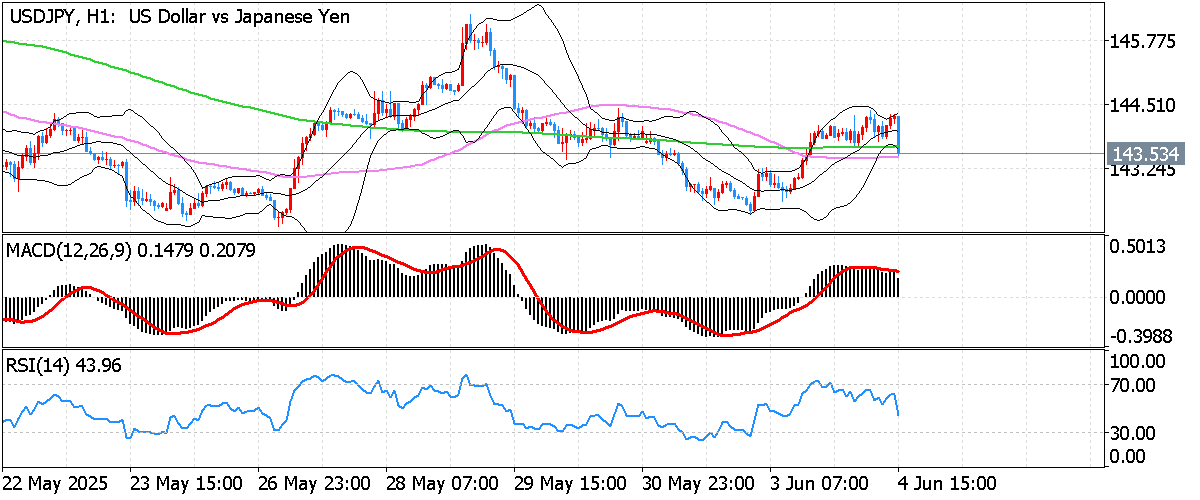
Task: Click the 143.245 price axis label
Action: click(x=1144, y=170)
